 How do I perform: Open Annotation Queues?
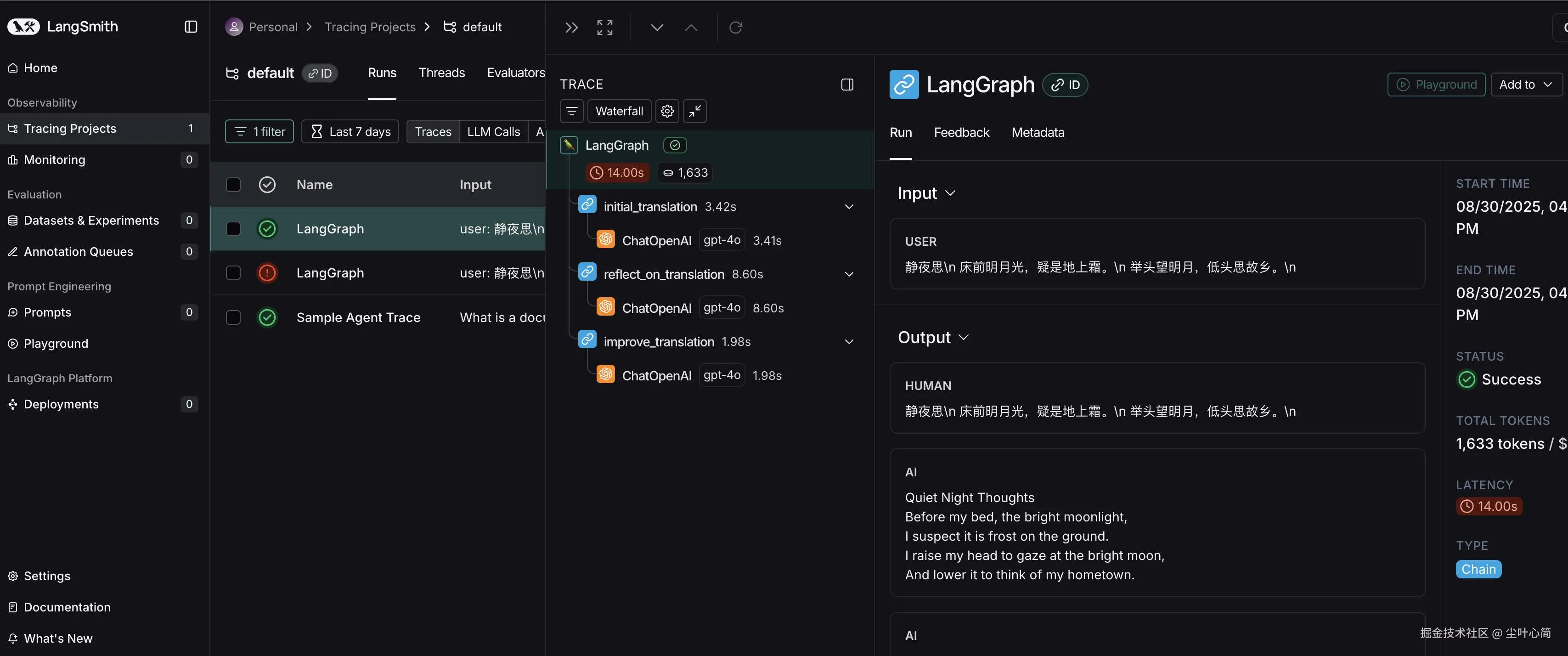pyautogui.click(x=105, y=252)
